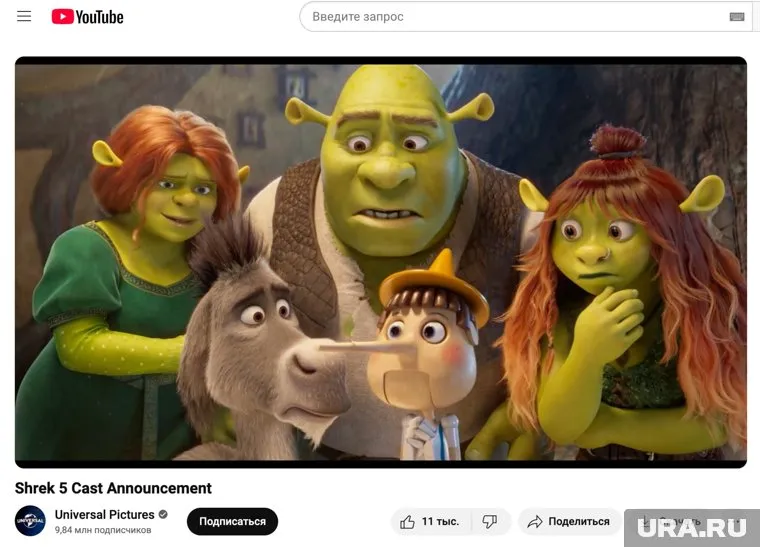Click the Shrek 5 Cast Announcement title
Viewport: 760px width, 547px height.
[x=113, y=488]
